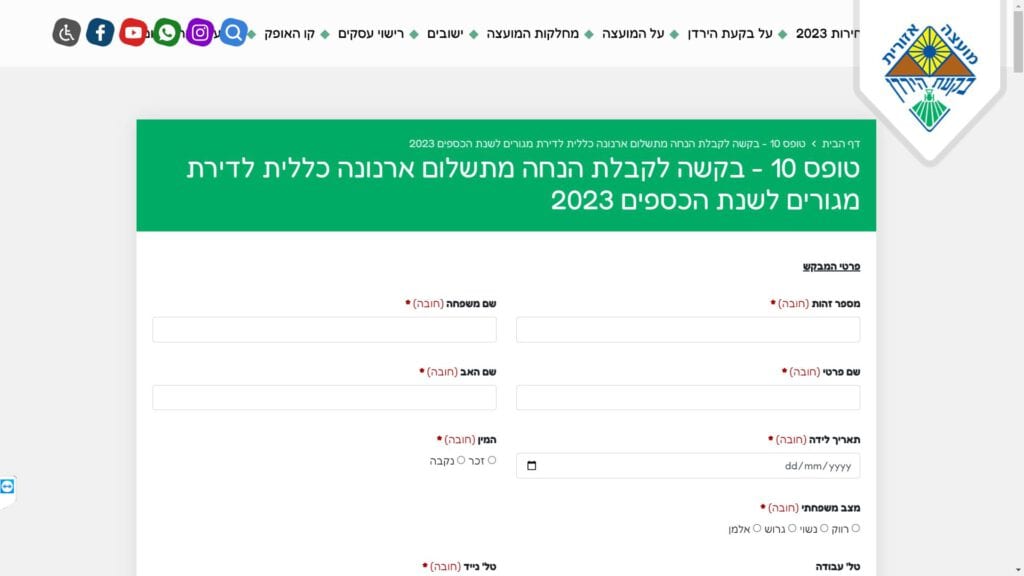Expand the ישובים navigation menu
This screenshot has width=1024, height=576.
point(445,34)
